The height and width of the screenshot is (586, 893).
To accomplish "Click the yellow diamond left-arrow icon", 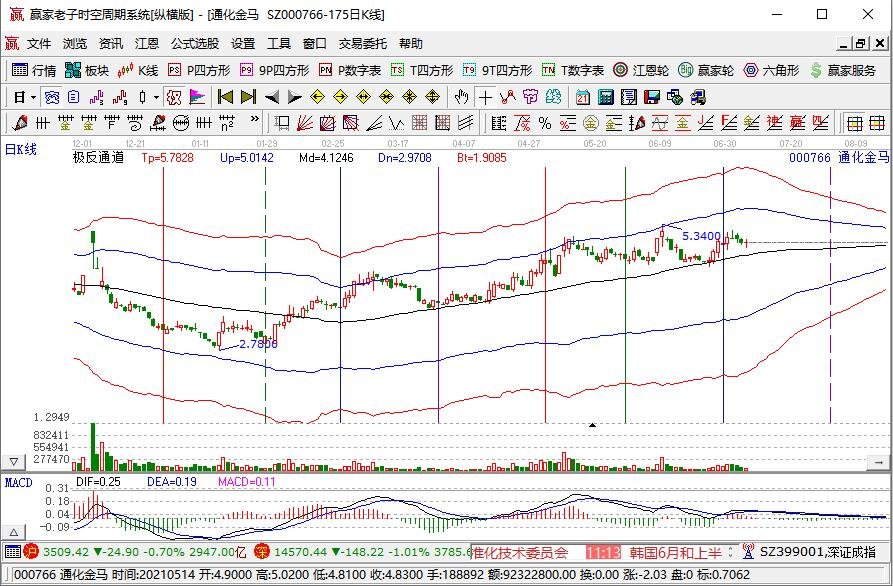I will 317,97.
